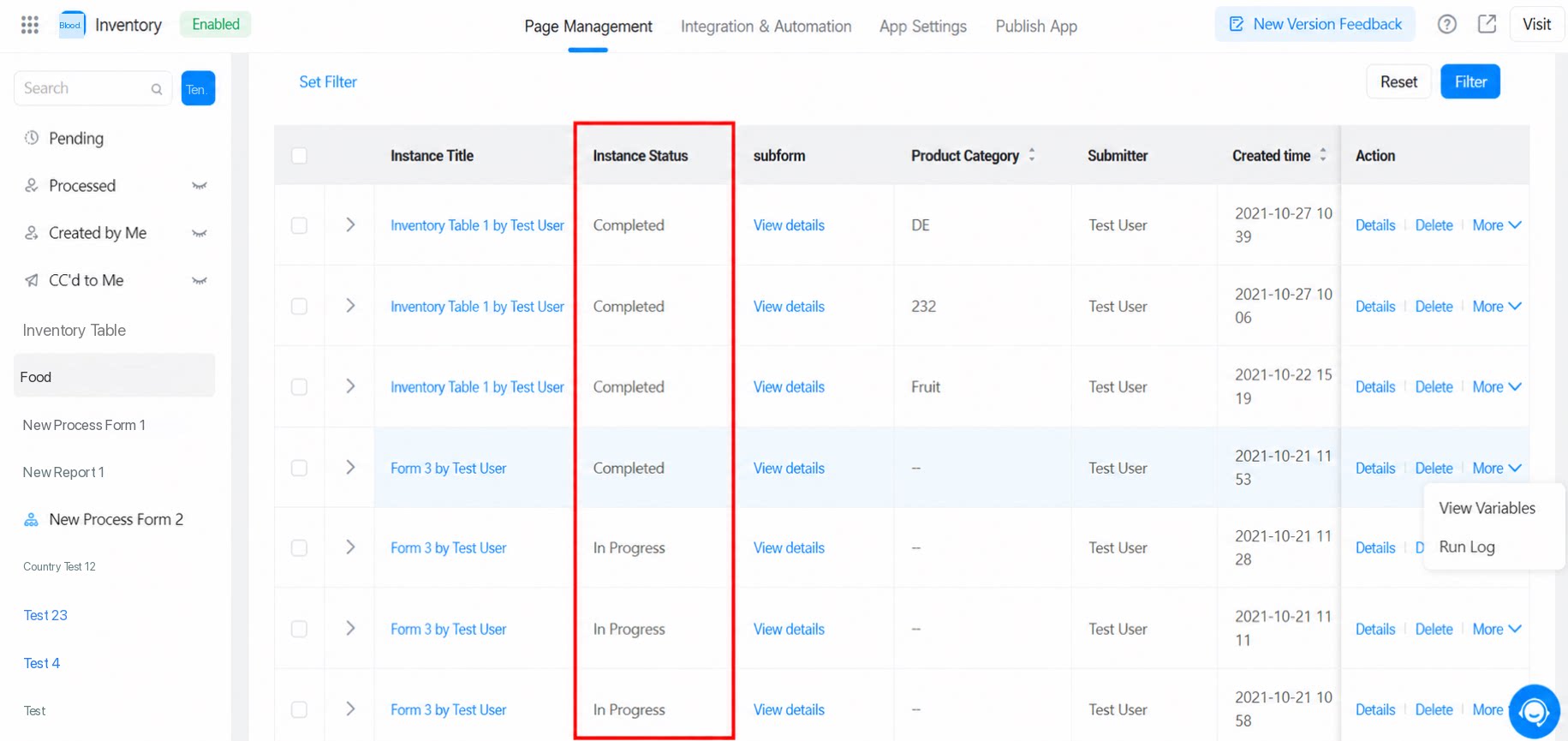The width and height of the screenshot is (1568, 741).
Task: Click the customer support chat bubble icon
Action: (1534, 711)
